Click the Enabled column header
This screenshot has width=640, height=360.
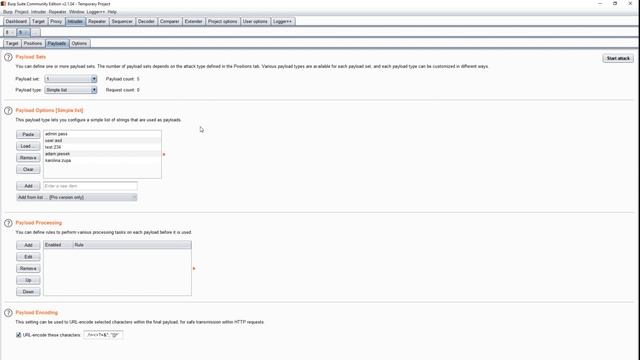coord(58,245)
